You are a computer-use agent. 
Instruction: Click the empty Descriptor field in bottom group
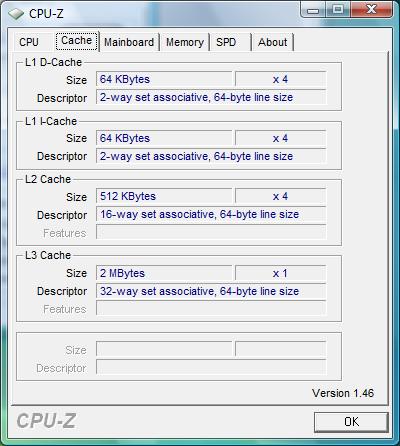tap(211, 368)
